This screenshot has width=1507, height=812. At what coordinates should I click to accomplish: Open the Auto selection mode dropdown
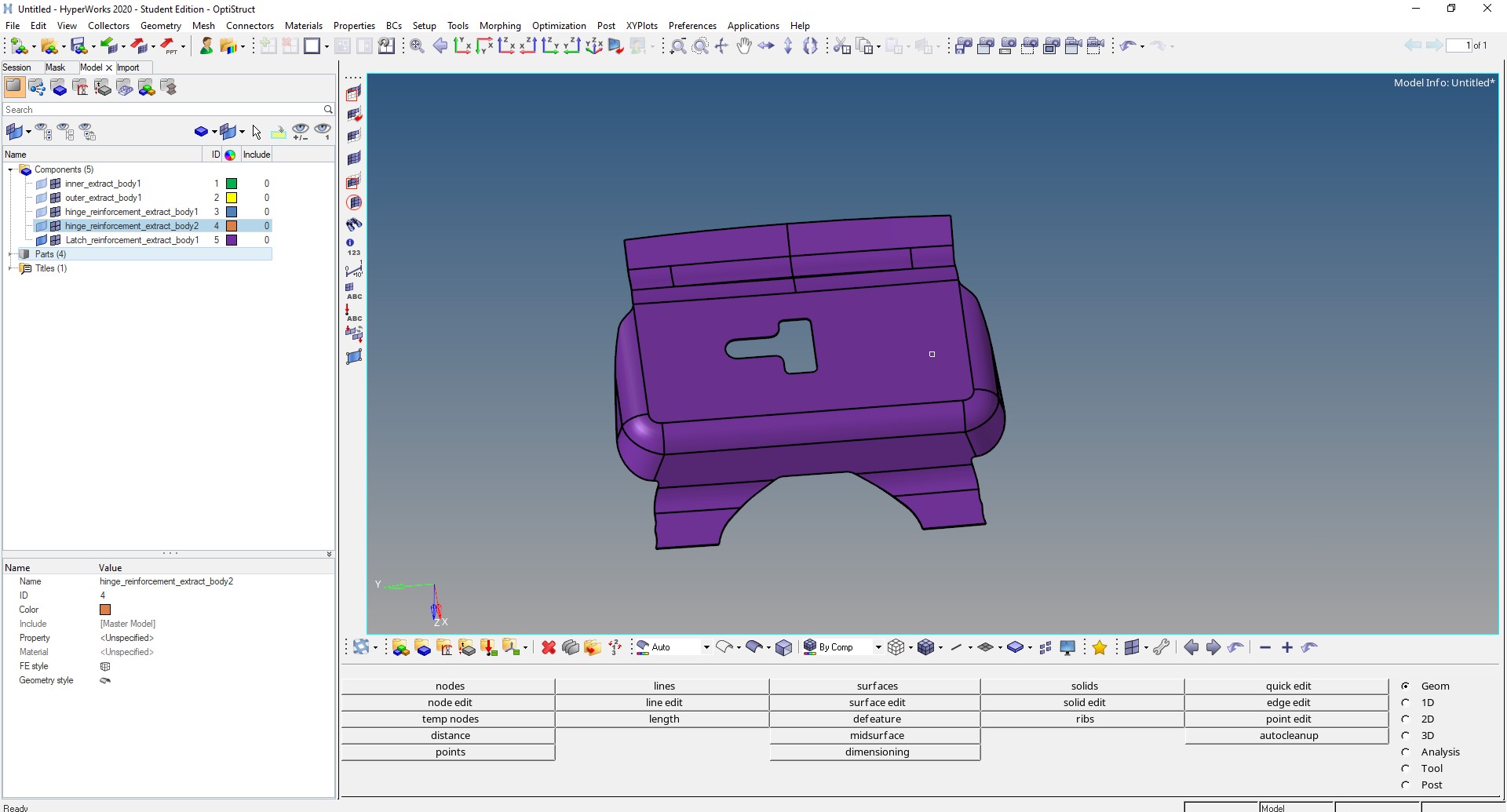(x=706, y=647)
